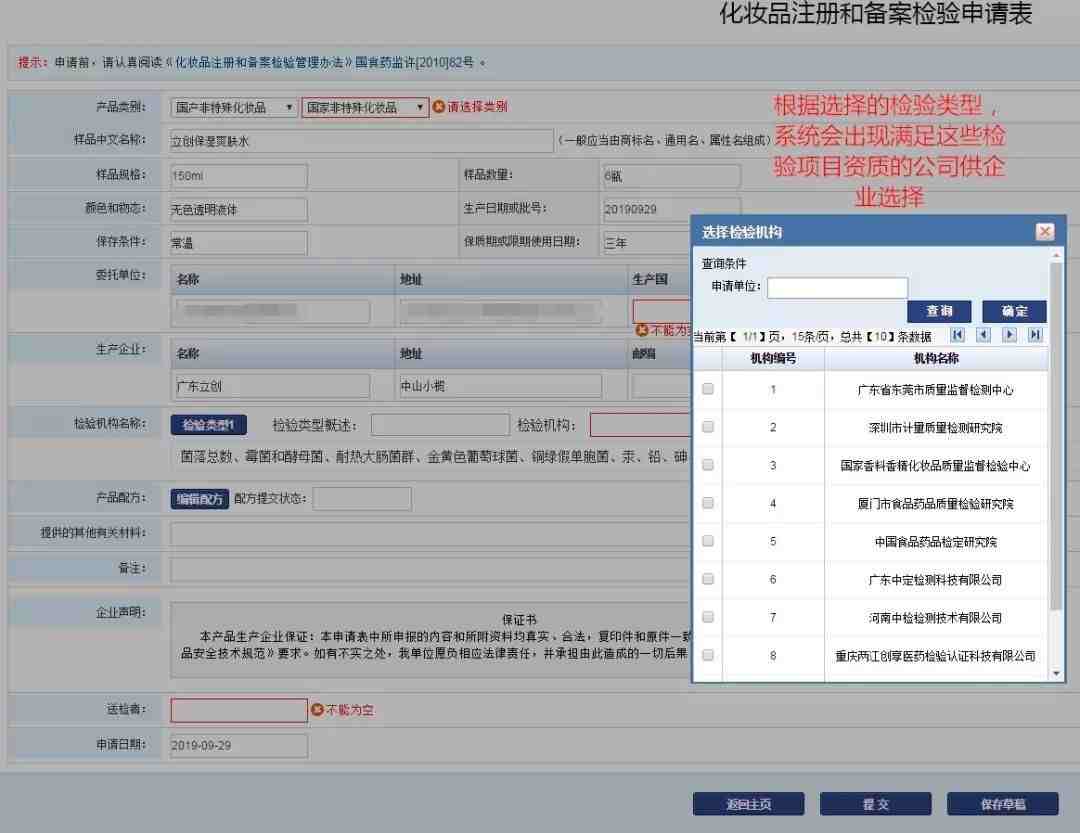Close the 选择检验机构 dialog

coord(1045,232)
